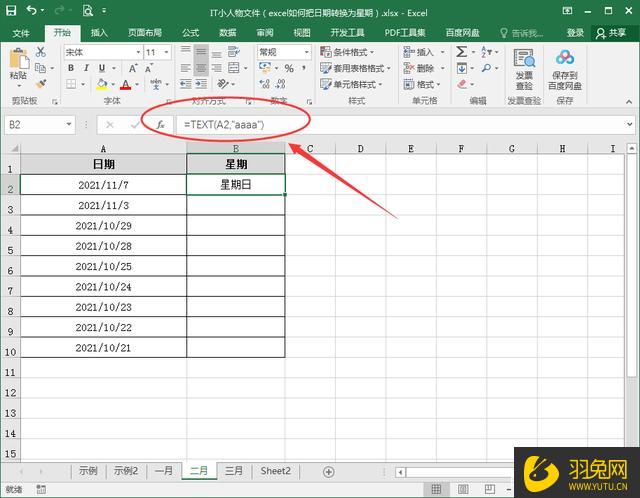Open Print Preview quick access icon
Viewport: 640px width, 498px height.
pyautogui.click(x=87, y=11)
